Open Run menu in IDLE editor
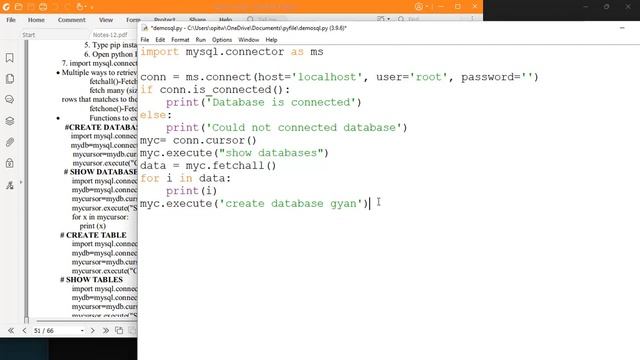Viewport: 640px width, 360px height. tap(200, 40)
